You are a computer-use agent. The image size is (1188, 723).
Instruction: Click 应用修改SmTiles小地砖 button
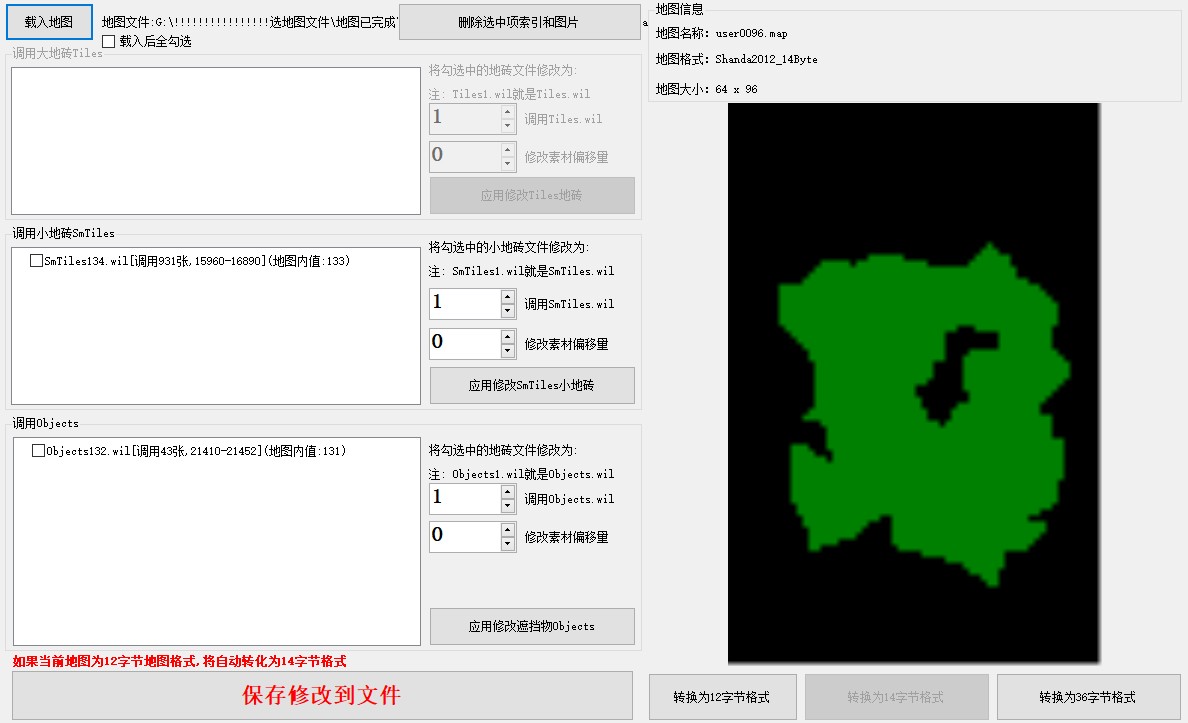click(532, 385)
